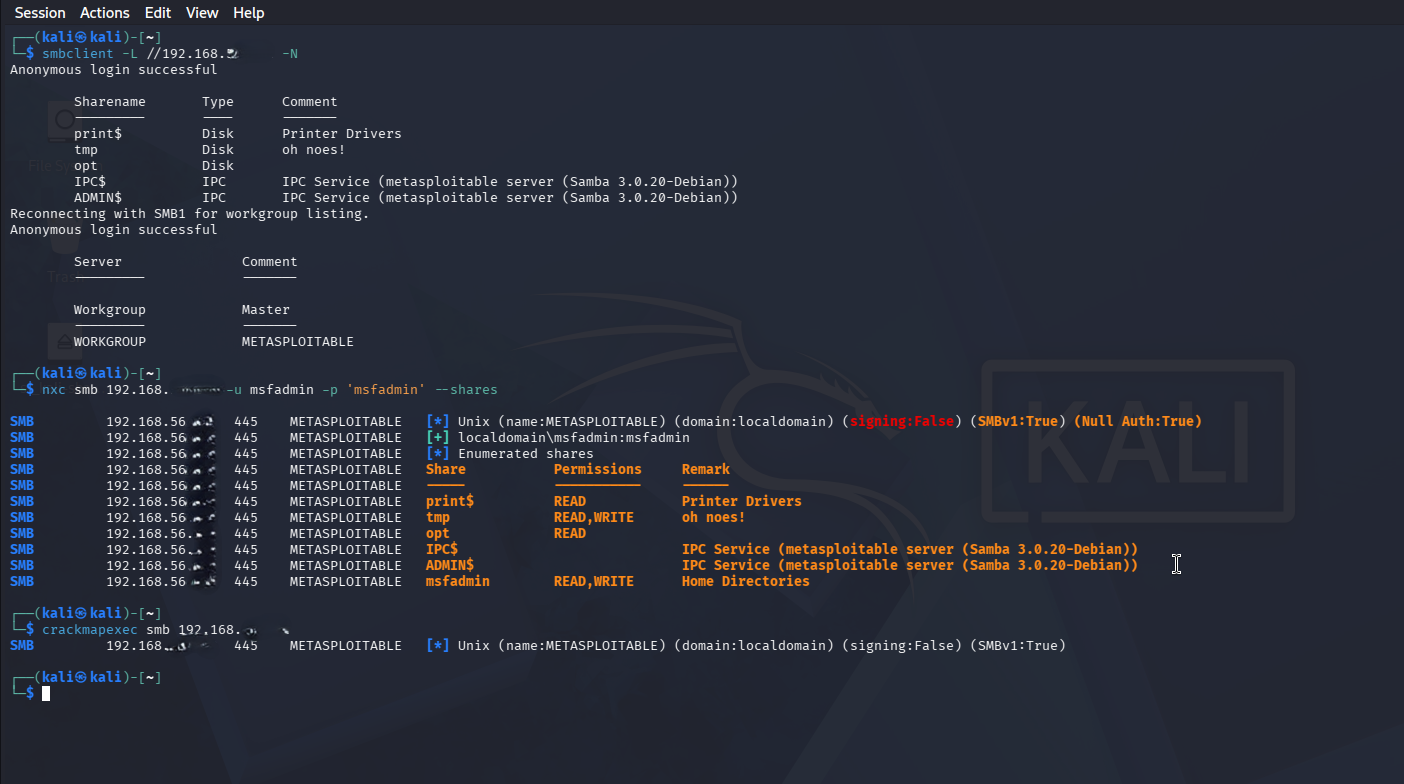1404x784 pixels.
Task: Open the Help menu
Action: pos(249,13)
